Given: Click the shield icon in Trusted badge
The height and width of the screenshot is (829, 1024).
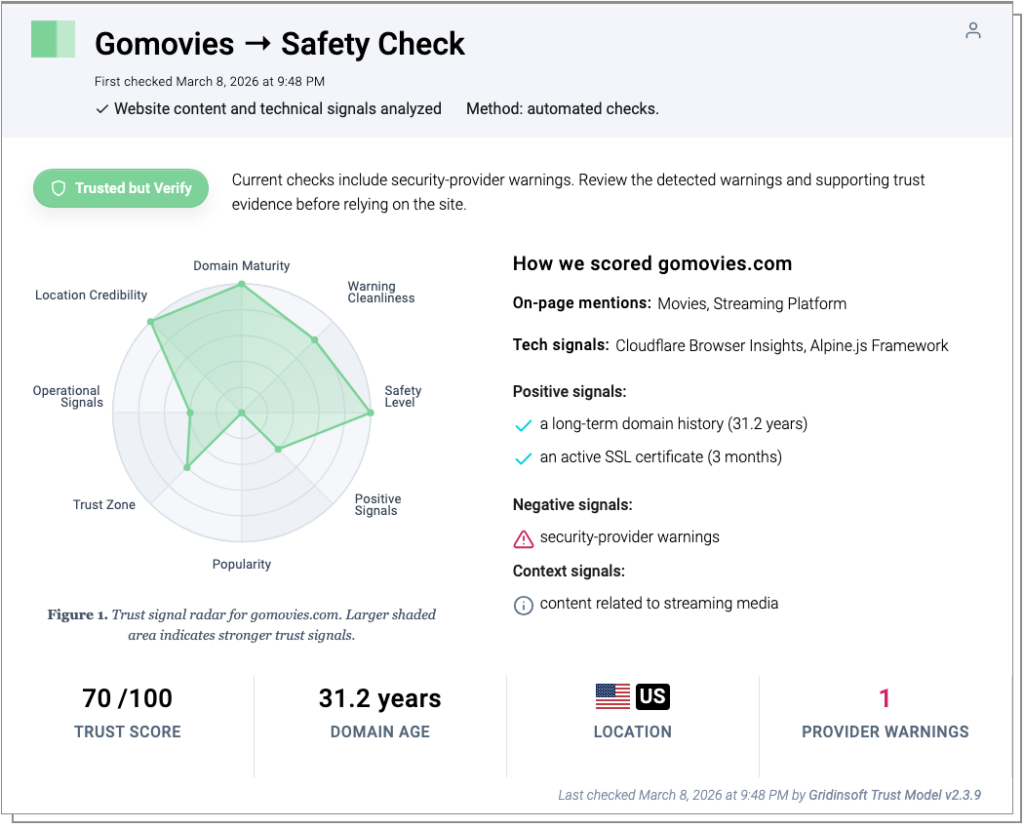Looking at the screenshot, I should (x=59, y=188).
